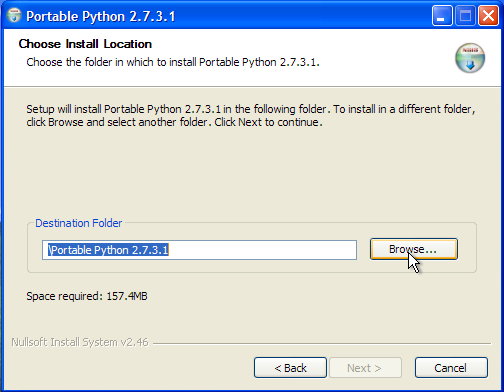The image size is (504, 392).
Task: Click the NSIS globe icon in the header
Action: coord(470,58)
